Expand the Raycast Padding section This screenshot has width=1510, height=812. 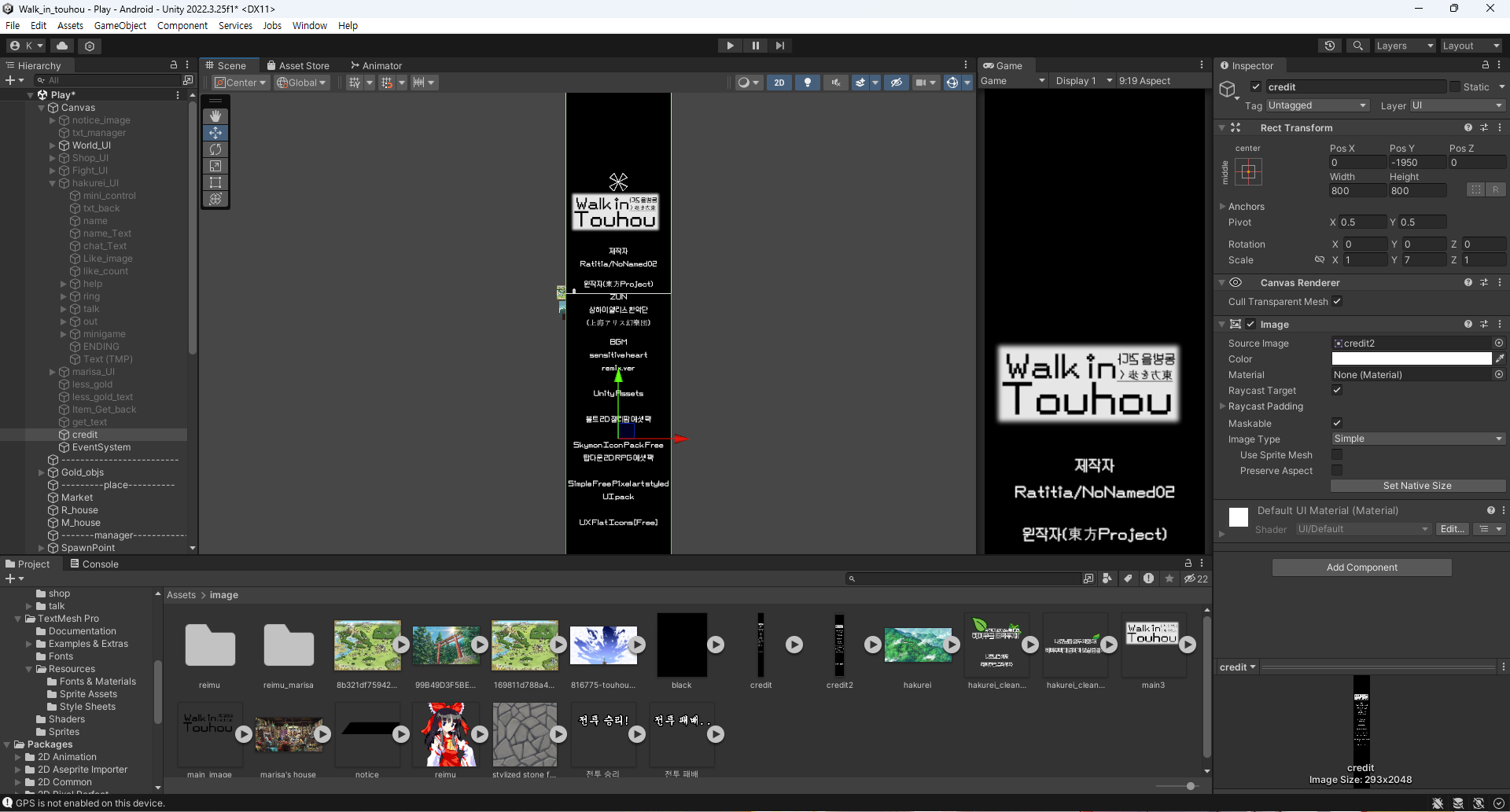1222,406
